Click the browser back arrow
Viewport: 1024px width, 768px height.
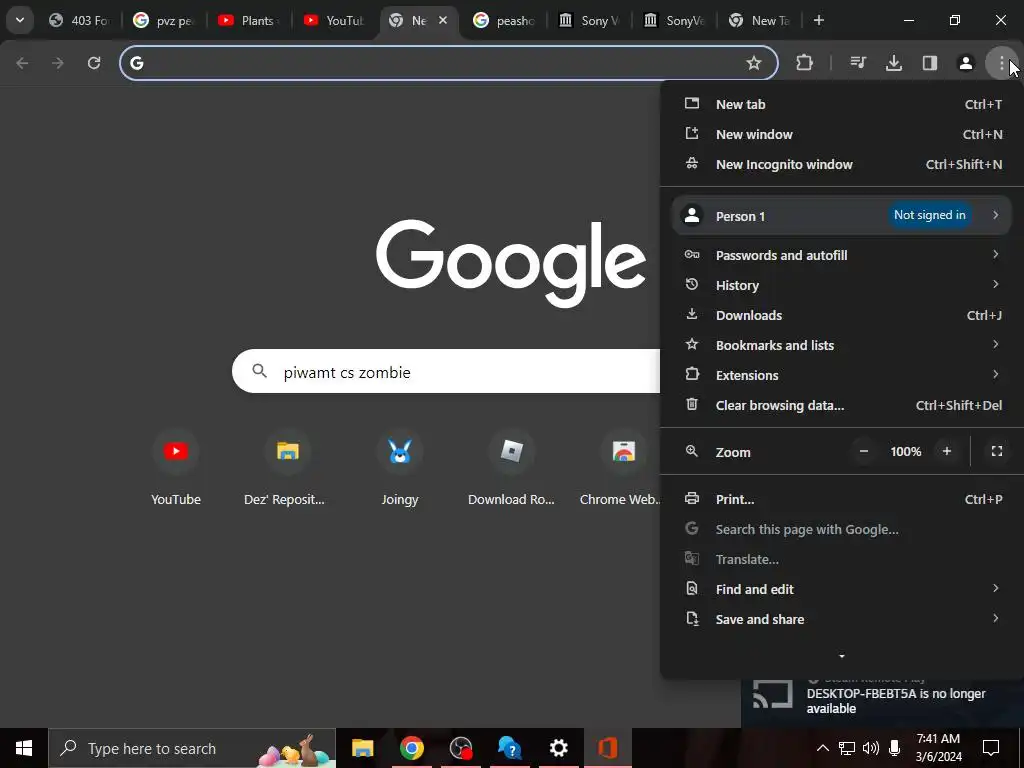(x=22, y=63)
